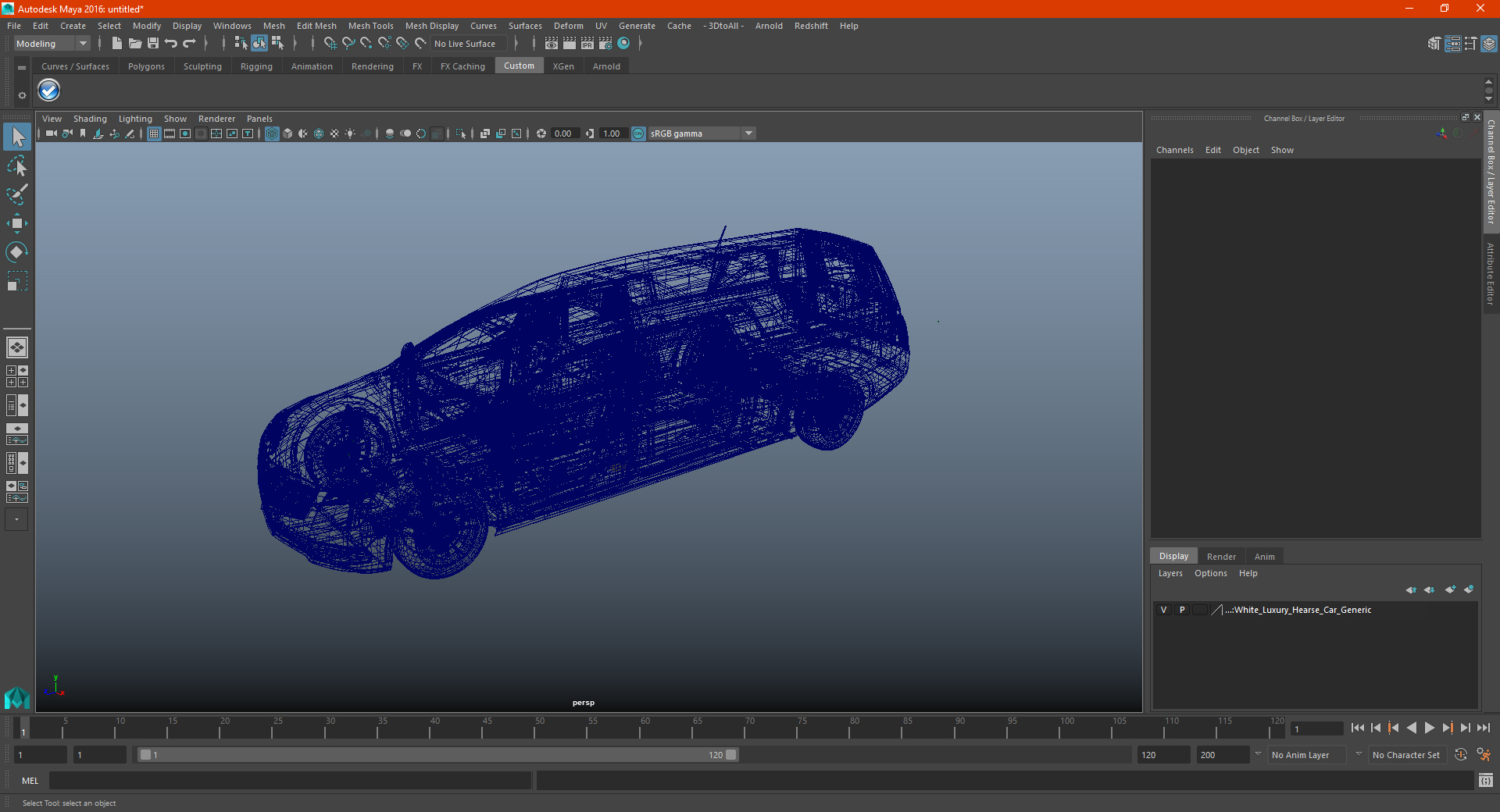Screen dimensions: 1500x812
Task: Toggle wireframe shading in viewport toolbar
Action: click(272, 134)
